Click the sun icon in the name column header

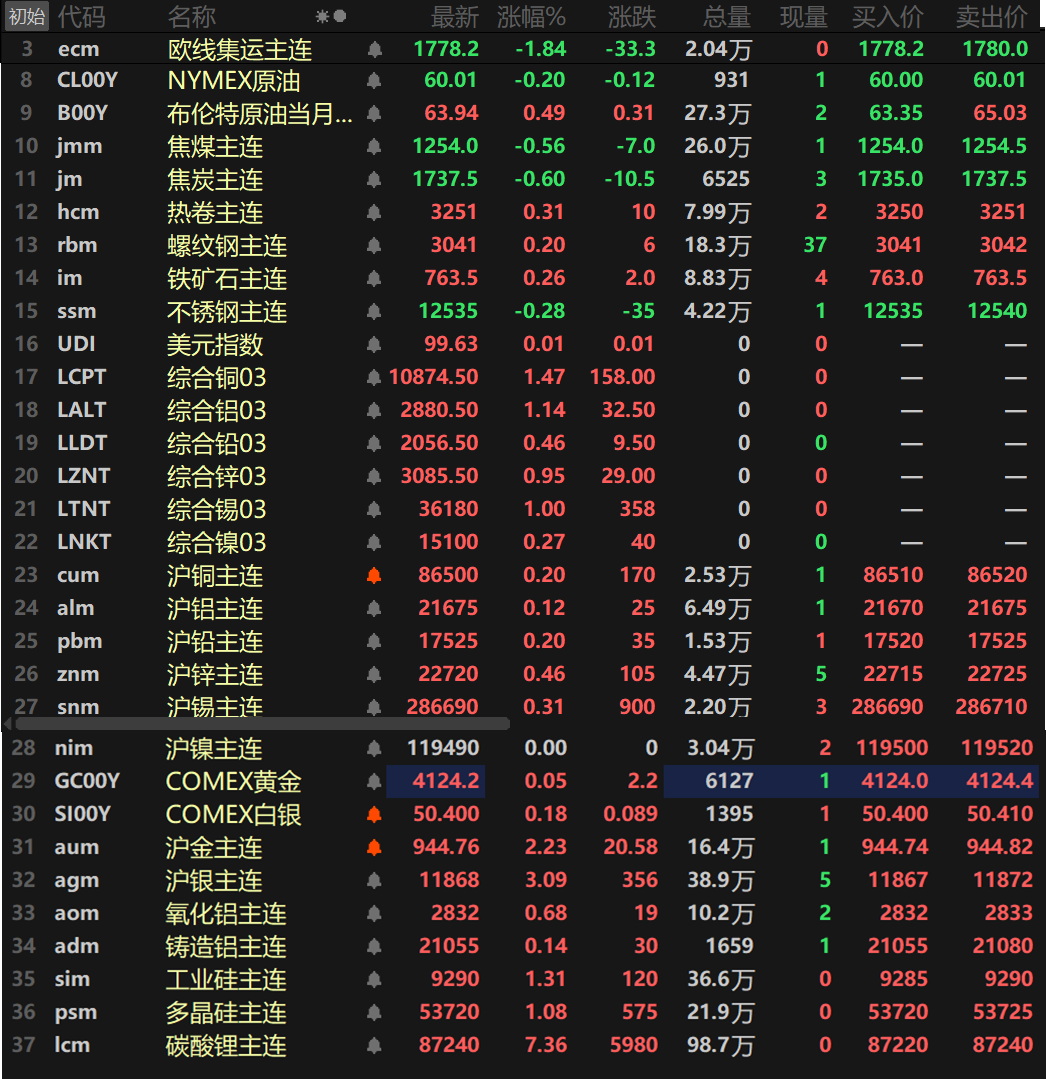(x=318, y=17)
